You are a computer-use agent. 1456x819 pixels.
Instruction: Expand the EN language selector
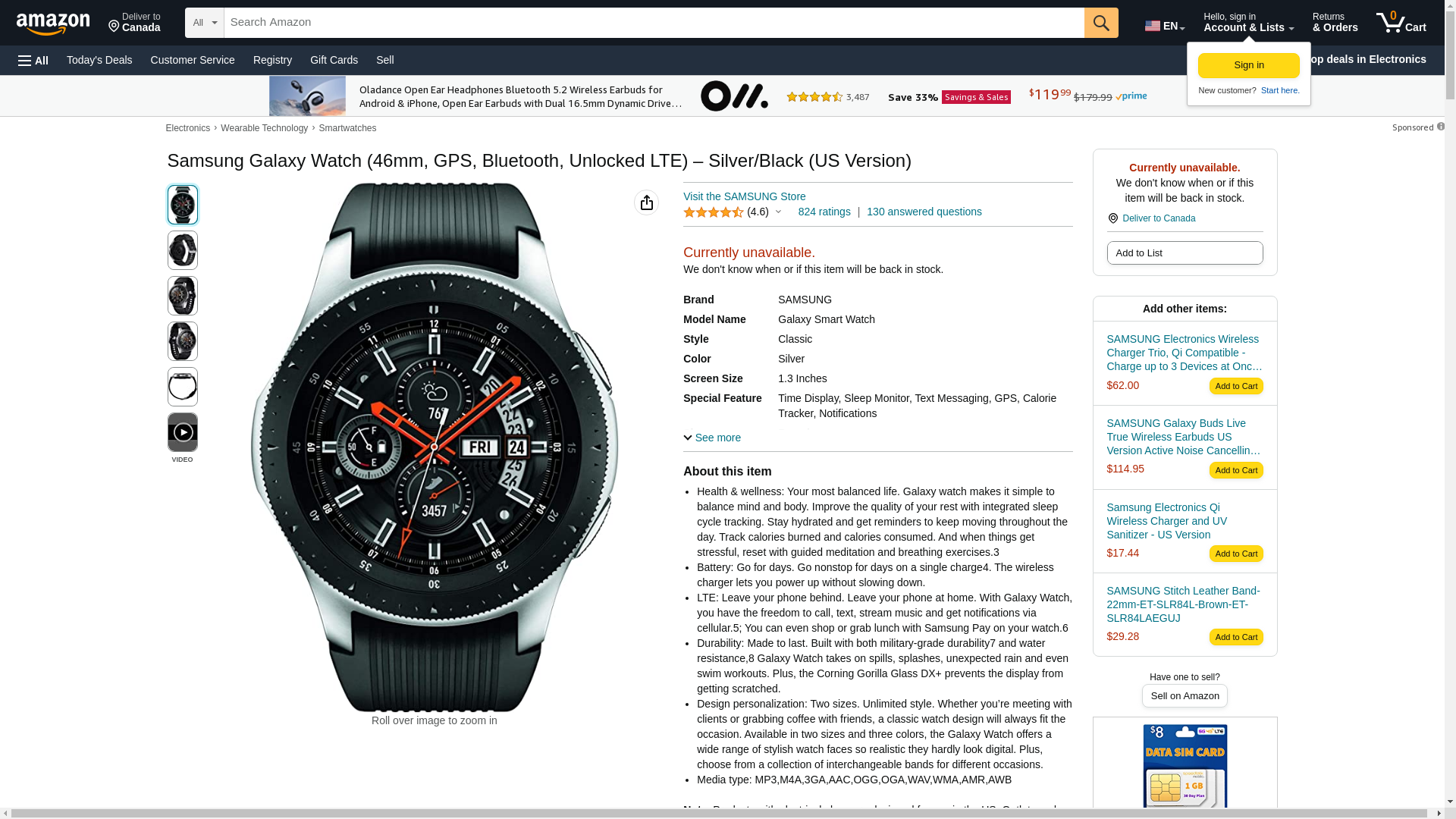tap(1165, 26)
